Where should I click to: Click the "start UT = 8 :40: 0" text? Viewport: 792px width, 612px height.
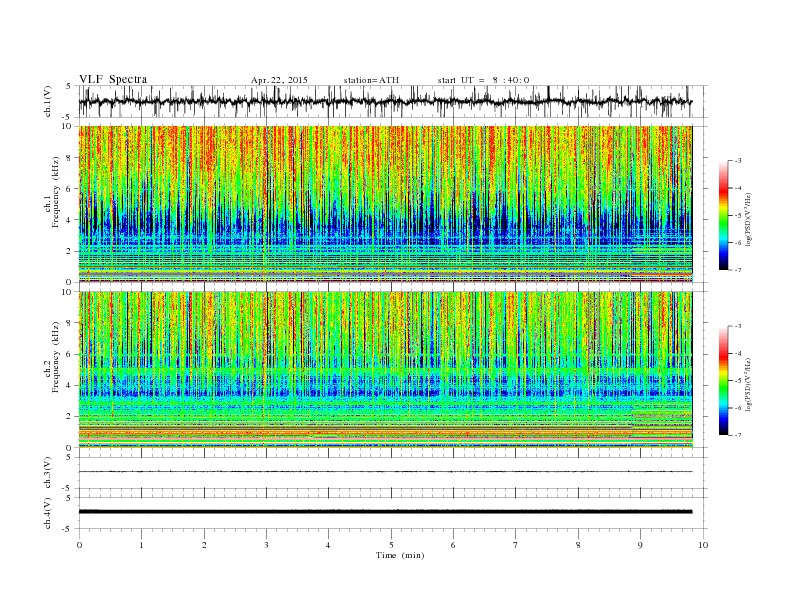483,80
